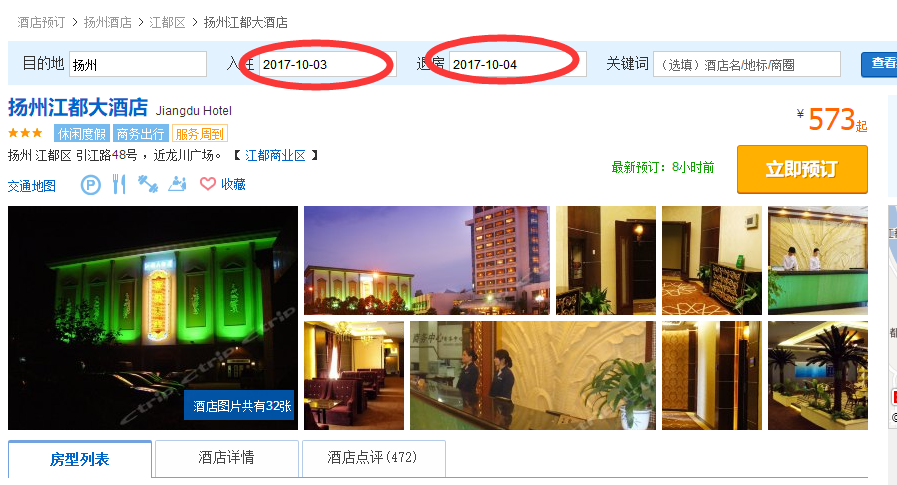
Task: Open the check-out date field 2017-10-04
Action: 518,64
